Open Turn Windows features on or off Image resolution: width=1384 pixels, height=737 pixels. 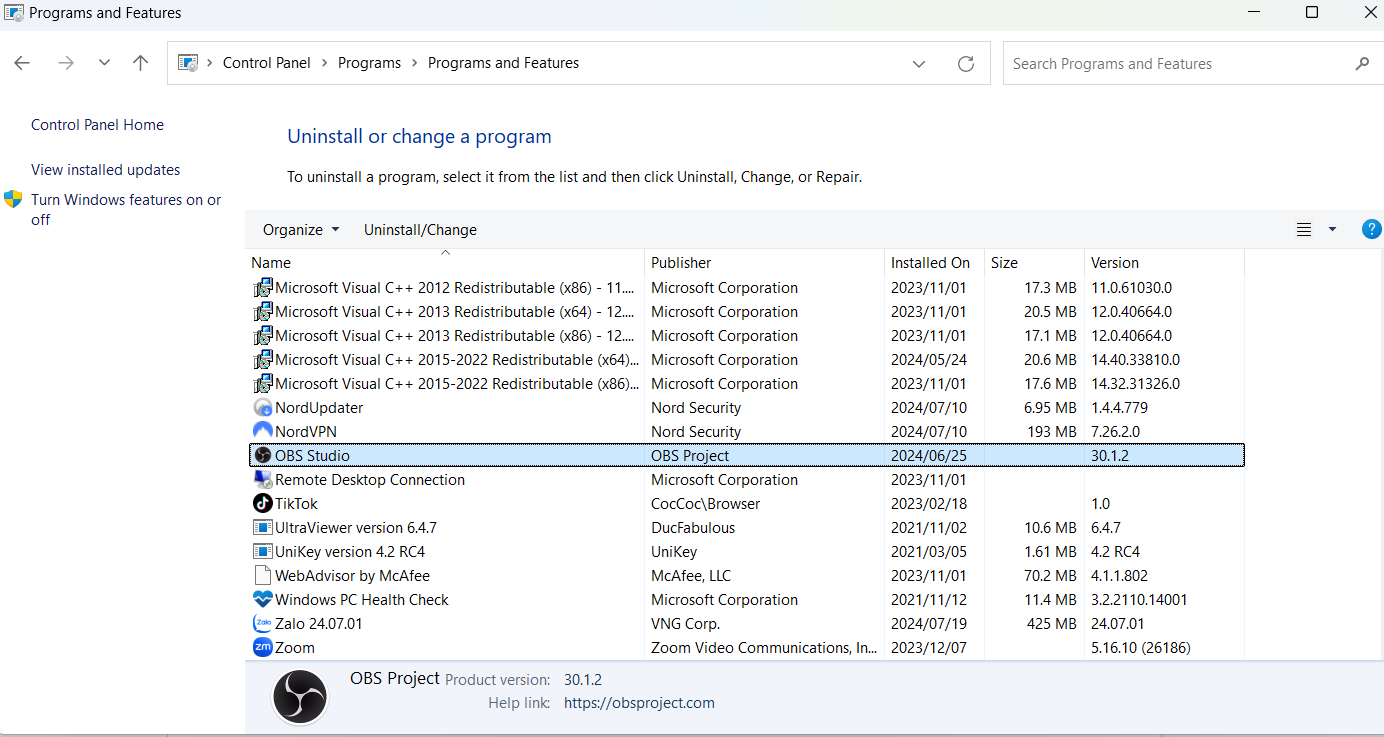pos(126,209)
